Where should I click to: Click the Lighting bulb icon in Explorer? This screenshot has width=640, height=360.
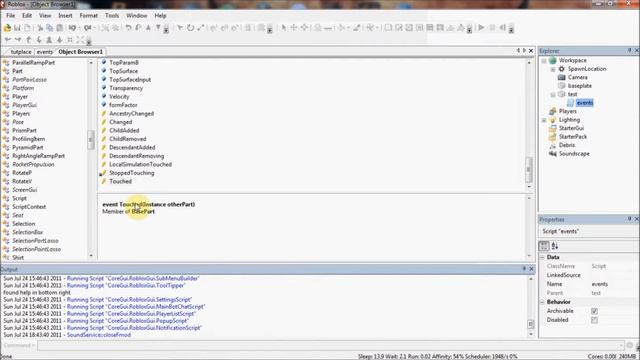(553, 120)
